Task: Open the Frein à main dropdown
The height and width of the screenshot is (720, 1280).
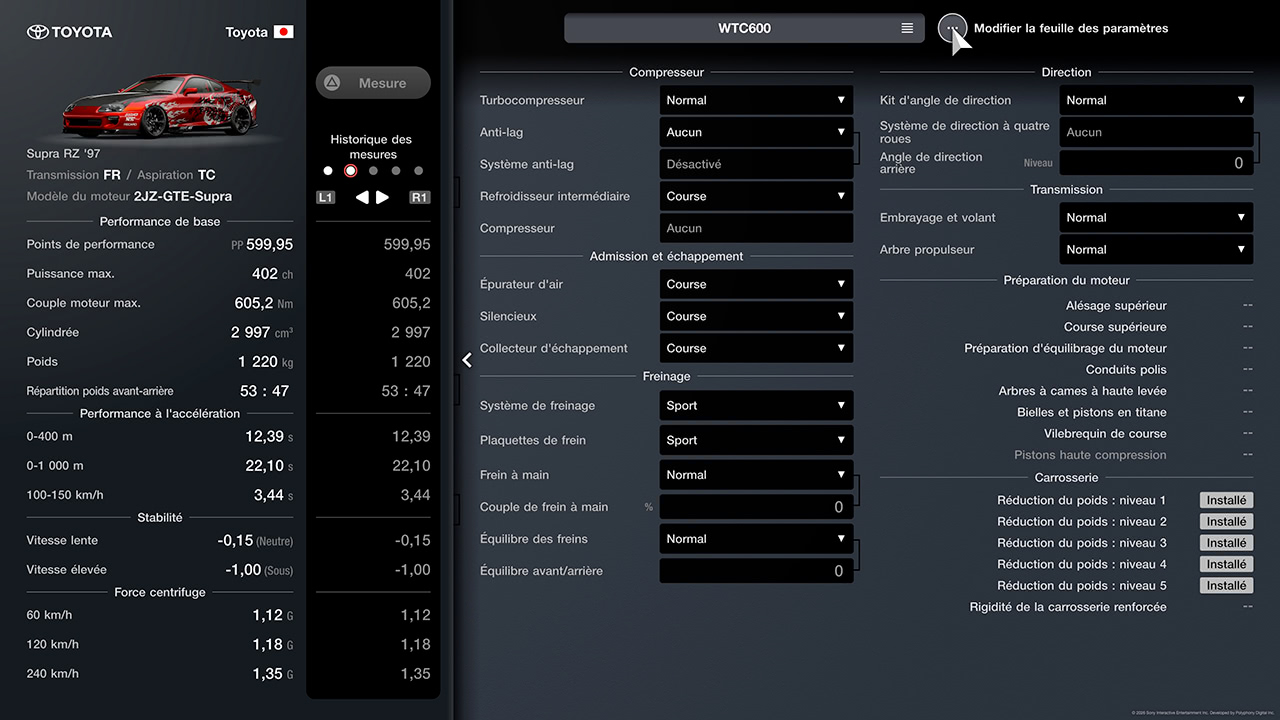Action: (756, 475)
